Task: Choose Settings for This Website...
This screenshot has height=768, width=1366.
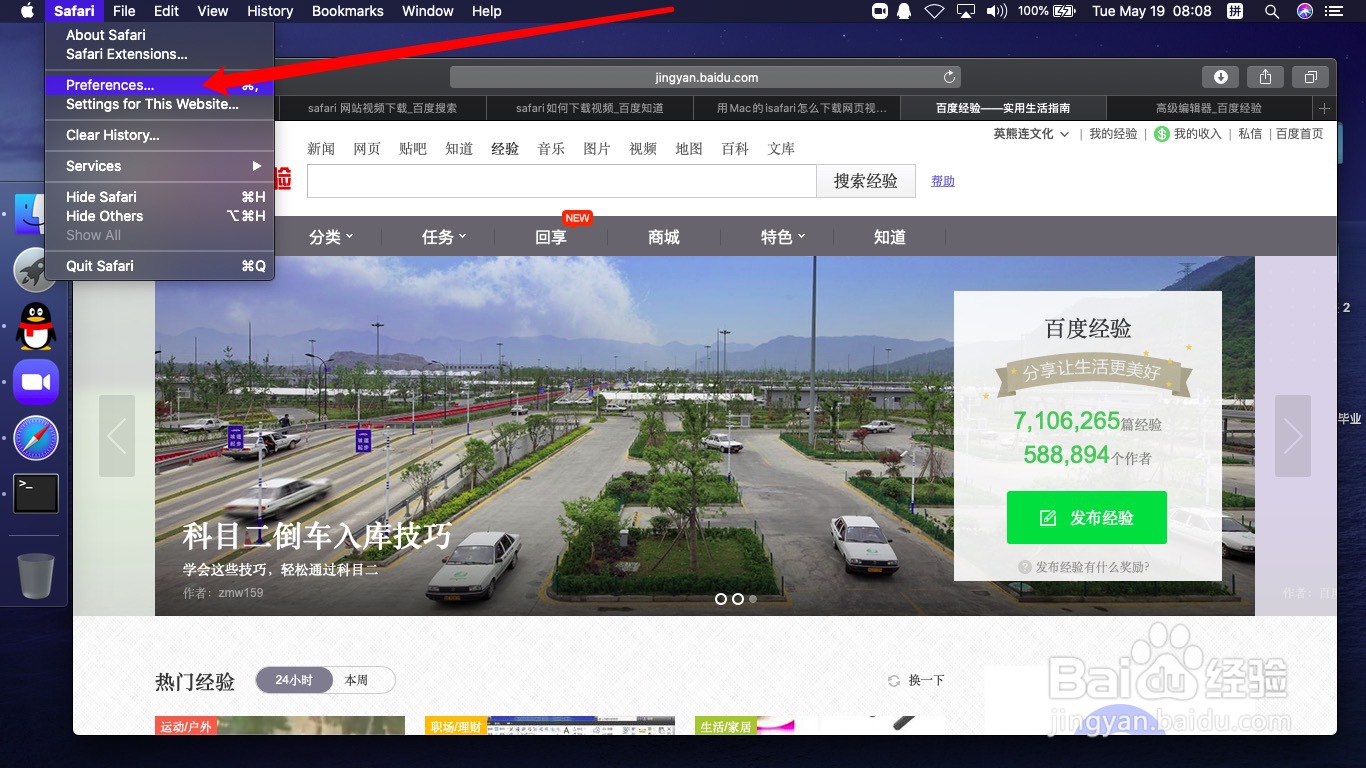Action: coord(160,104)
